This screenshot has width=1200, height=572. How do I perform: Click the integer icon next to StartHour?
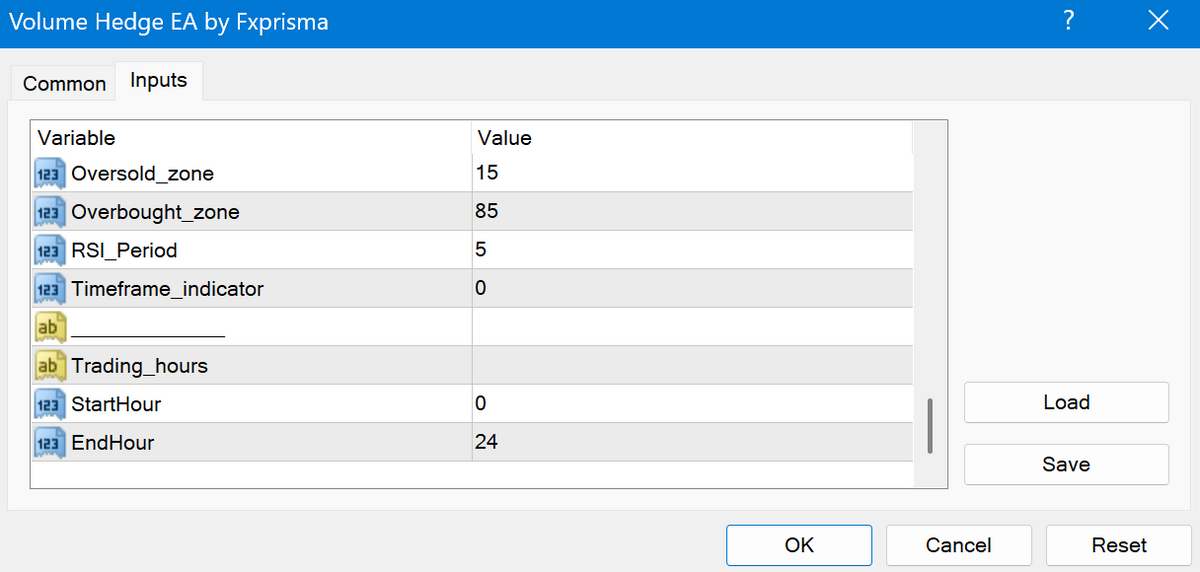tap(50, 404)
